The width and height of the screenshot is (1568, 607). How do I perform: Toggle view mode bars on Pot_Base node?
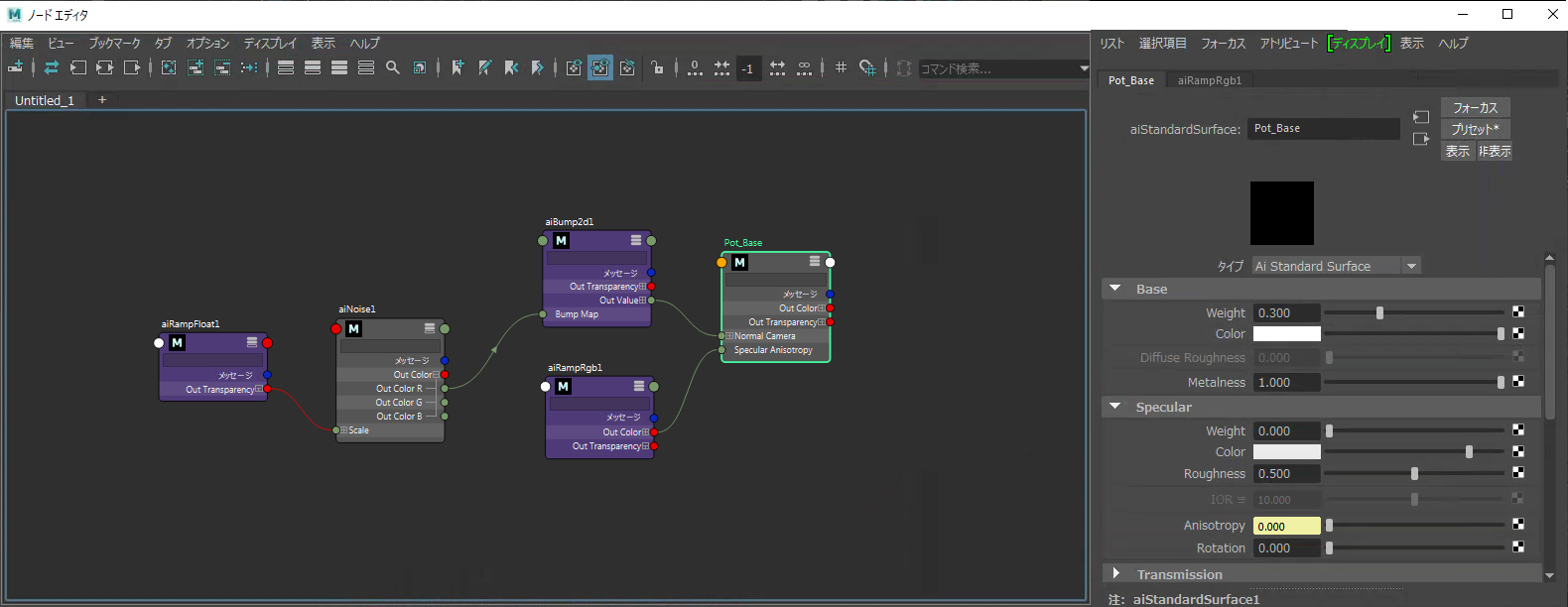coord(815,262)
